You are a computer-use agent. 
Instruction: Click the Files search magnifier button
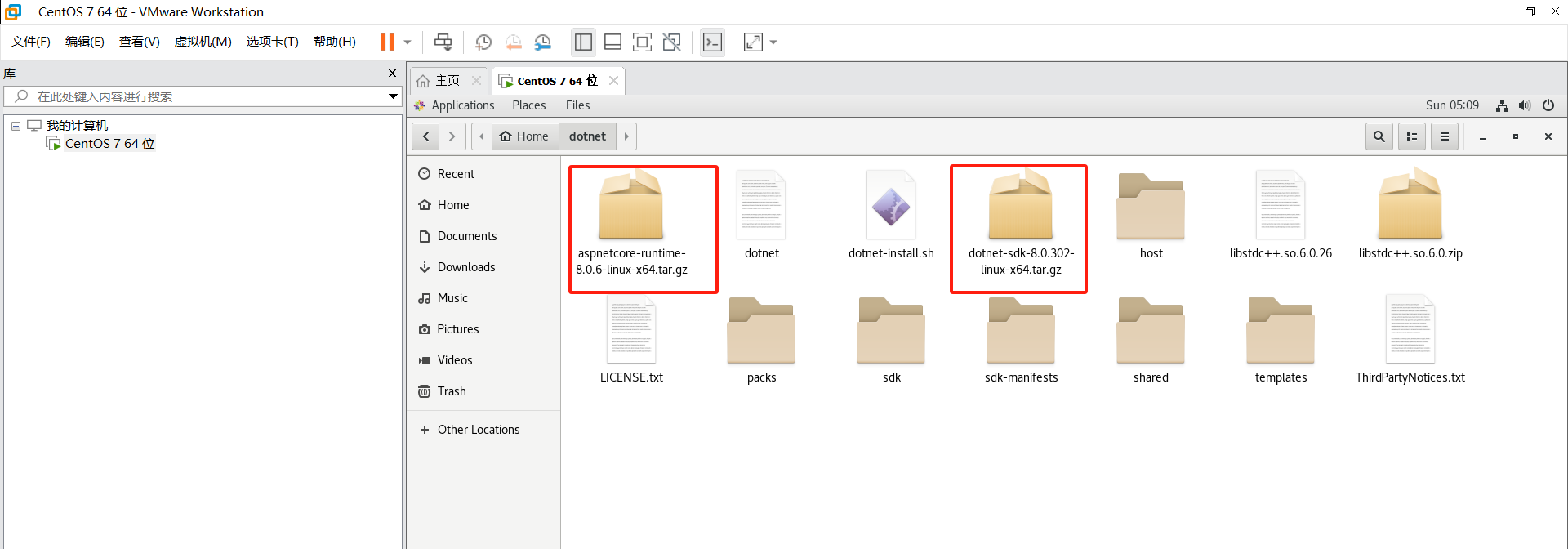(1379, 136)
